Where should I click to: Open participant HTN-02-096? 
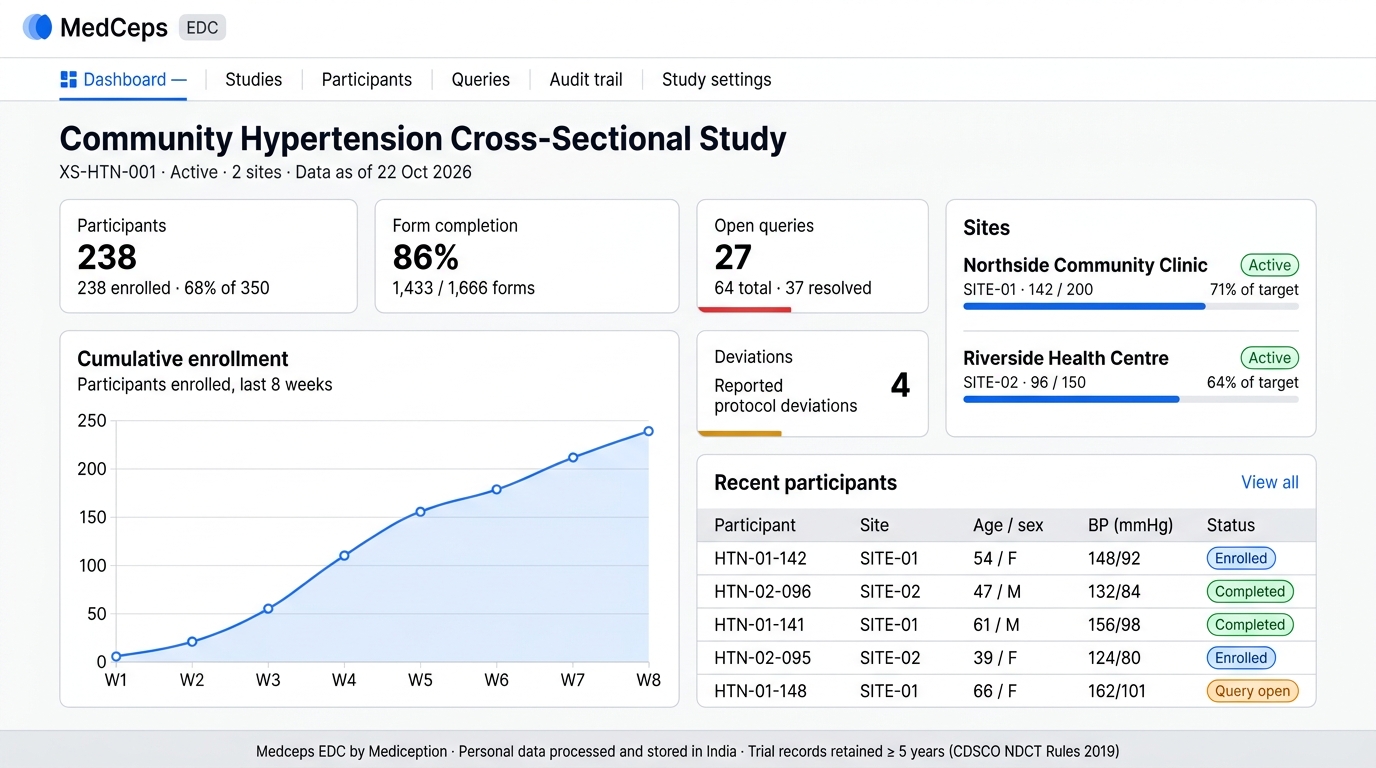[x=762, y=591]
